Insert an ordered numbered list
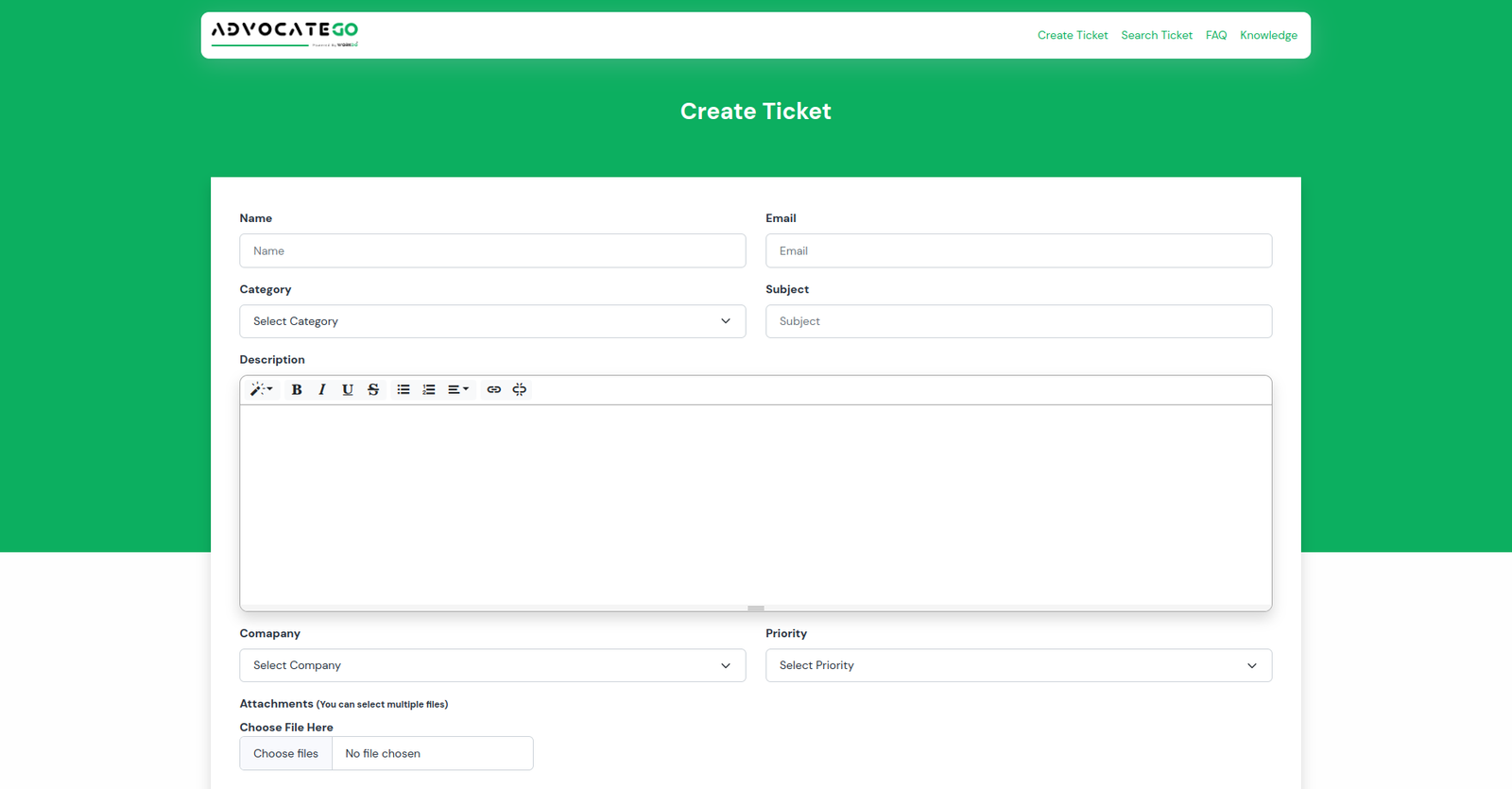Screen dimensions: 1512x789 click(429, 389)
